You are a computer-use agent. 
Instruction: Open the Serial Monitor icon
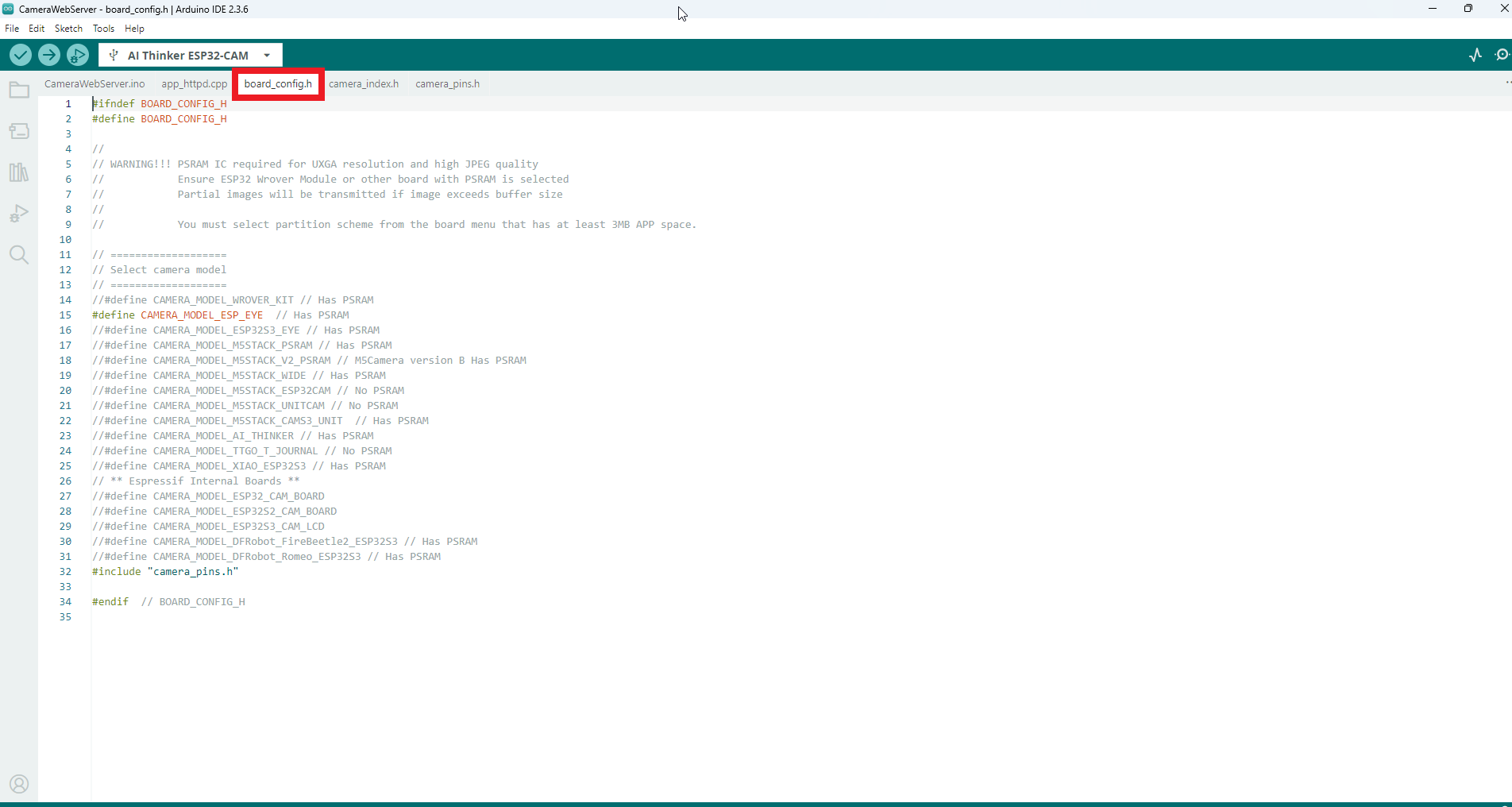[1501, 55]
